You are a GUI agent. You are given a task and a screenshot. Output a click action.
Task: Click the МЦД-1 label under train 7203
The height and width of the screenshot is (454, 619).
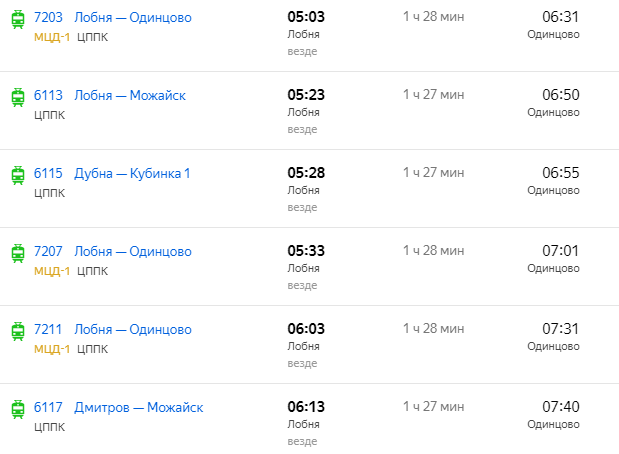point(52,37)
